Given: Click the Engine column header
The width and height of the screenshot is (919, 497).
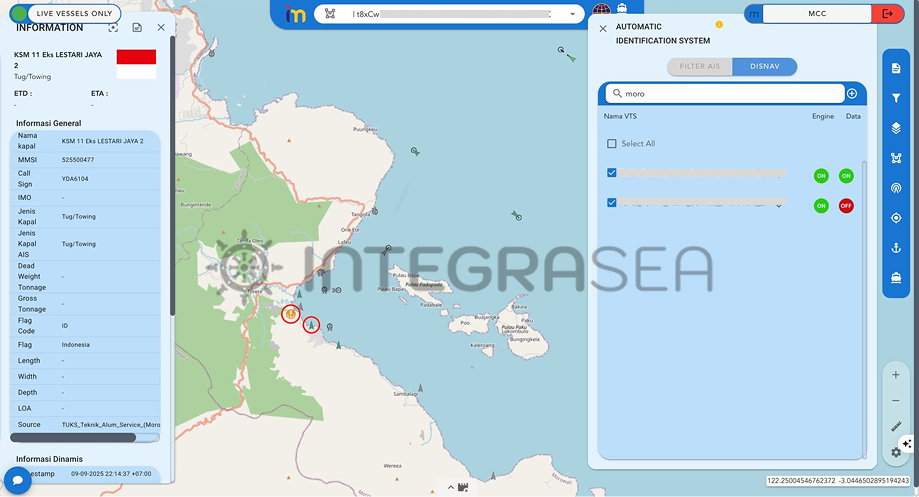Looking at the screenshot, I should pos(823,116).
